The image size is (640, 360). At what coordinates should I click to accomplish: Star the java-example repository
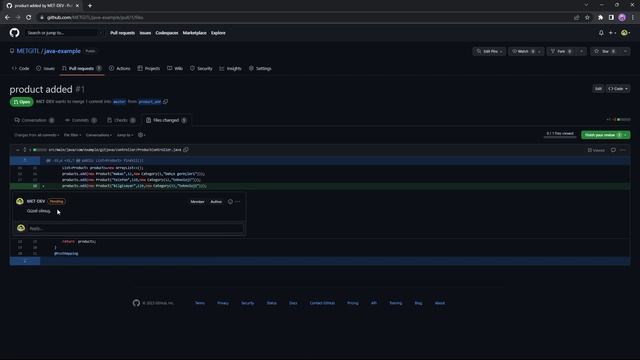[605, 51]
